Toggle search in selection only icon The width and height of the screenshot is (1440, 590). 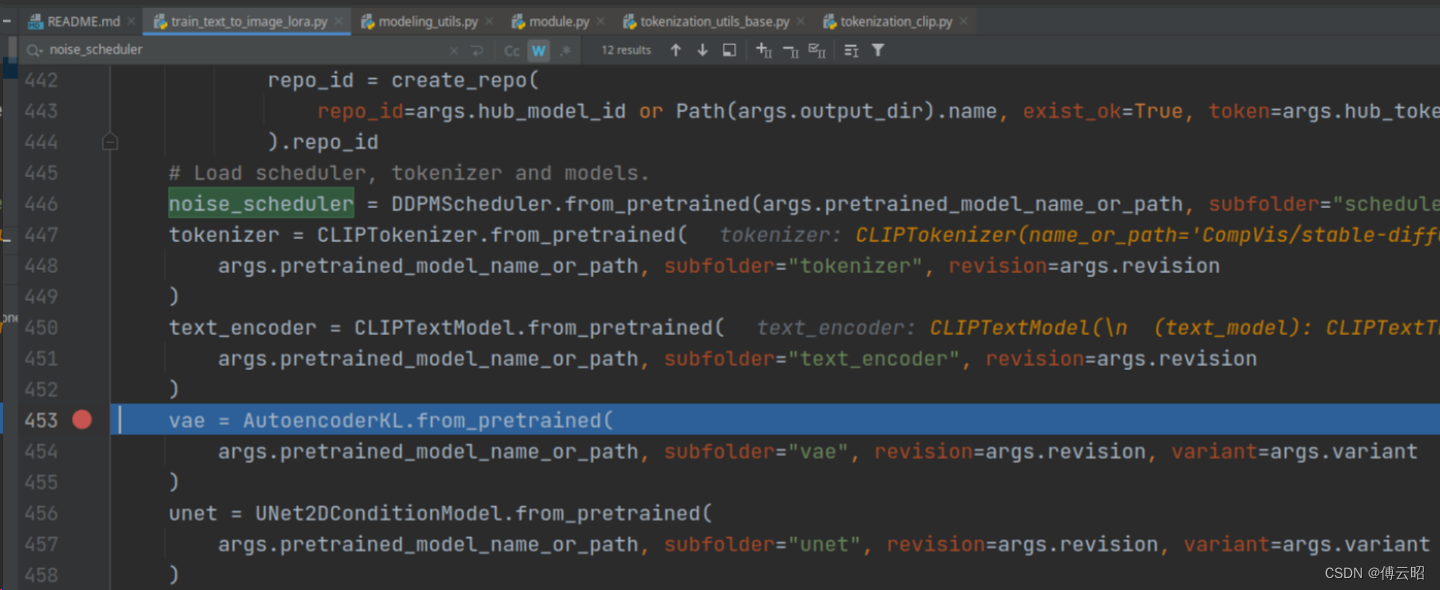(851, 50)
